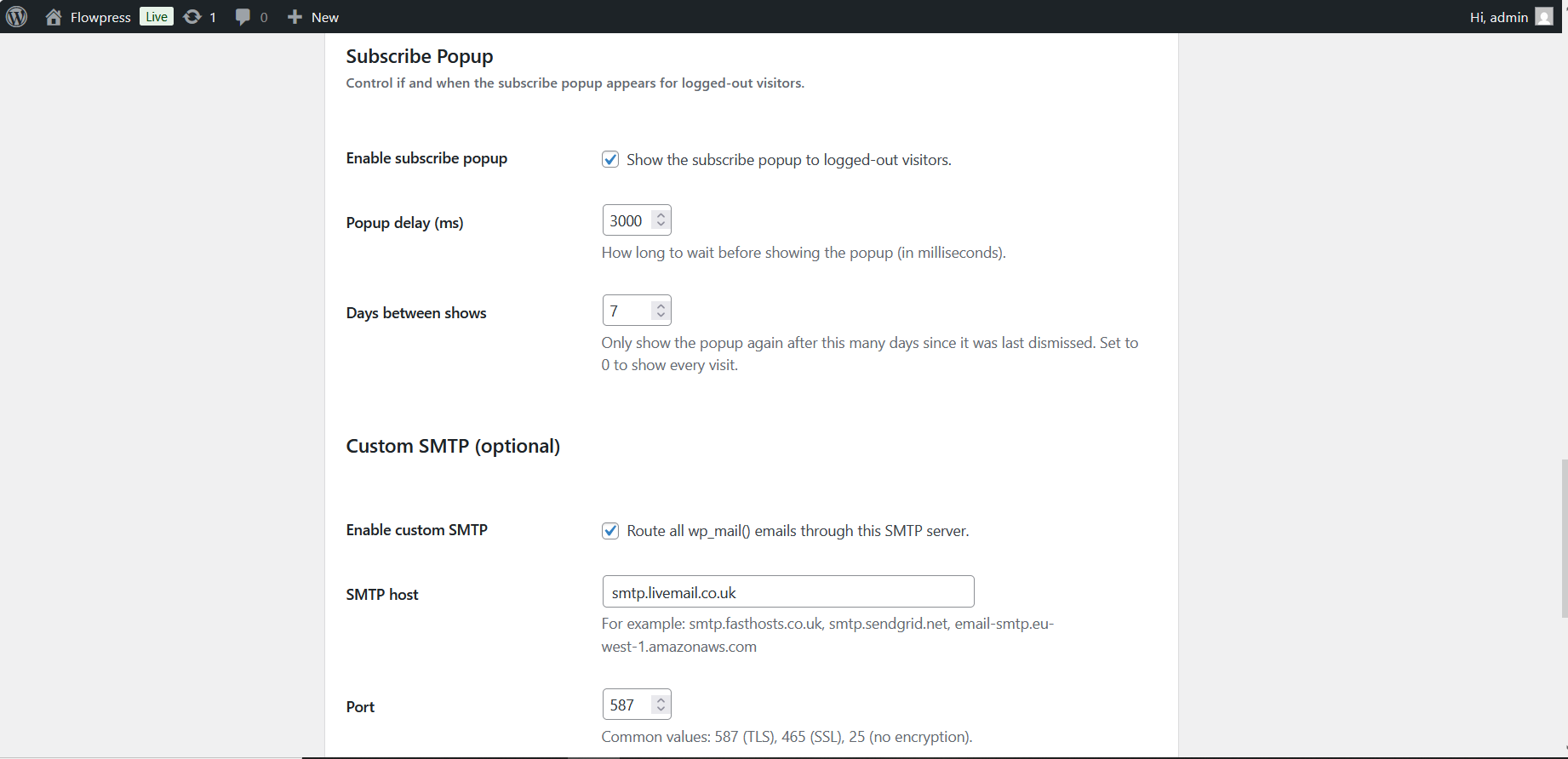Click 'Show the subscribe popup' checkbox text
The height and width of the screenshot is (759, 1568).
(789, 160)
